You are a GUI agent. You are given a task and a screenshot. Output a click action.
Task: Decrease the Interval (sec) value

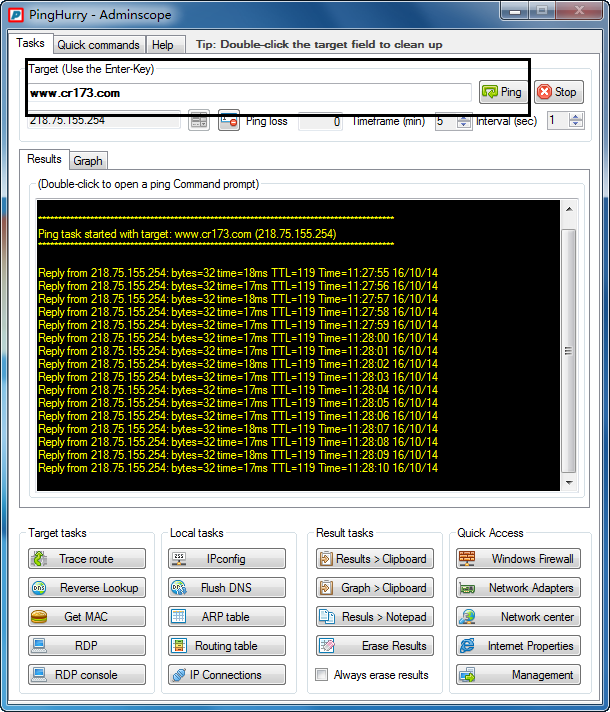(576, 124)
